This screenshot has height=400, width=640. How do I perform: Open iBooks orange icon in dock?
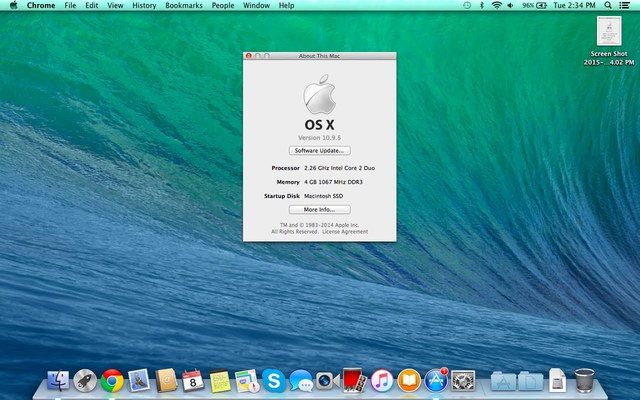(x=409, y=380)
